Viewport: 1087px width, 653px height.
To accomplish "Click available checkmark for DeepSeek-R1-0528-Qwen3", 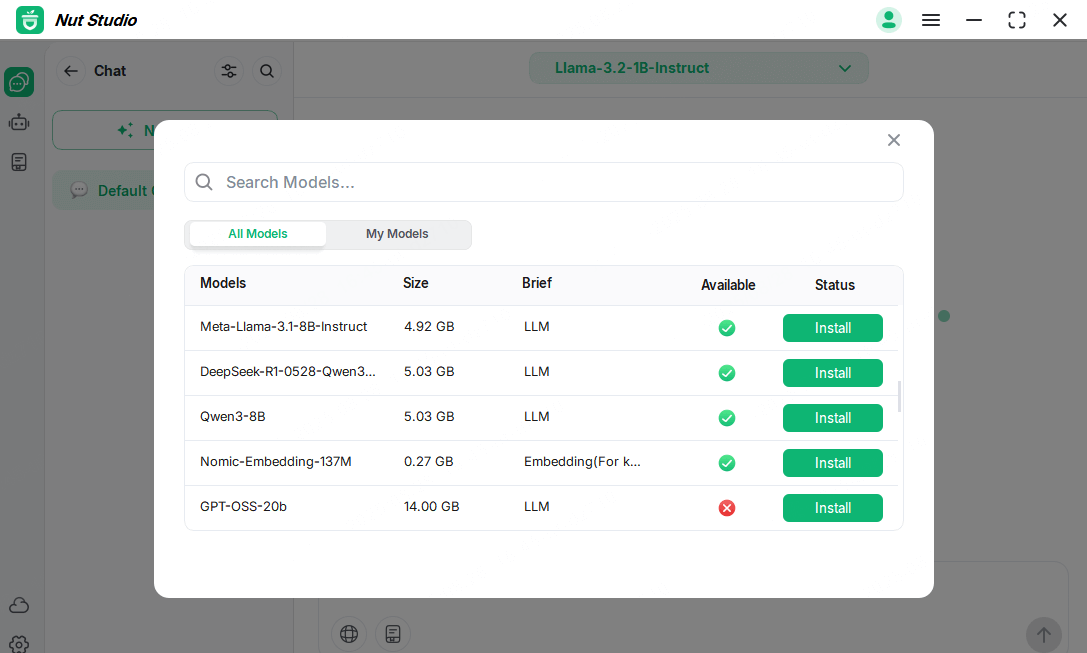I will click(x=727, y=373).
